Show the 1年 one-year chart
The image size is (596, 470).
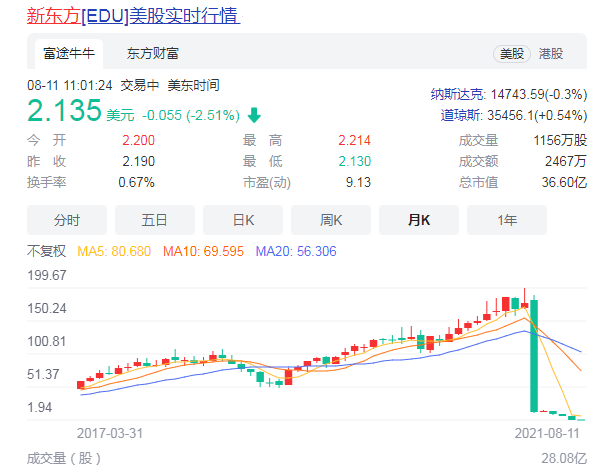point(507,220)
